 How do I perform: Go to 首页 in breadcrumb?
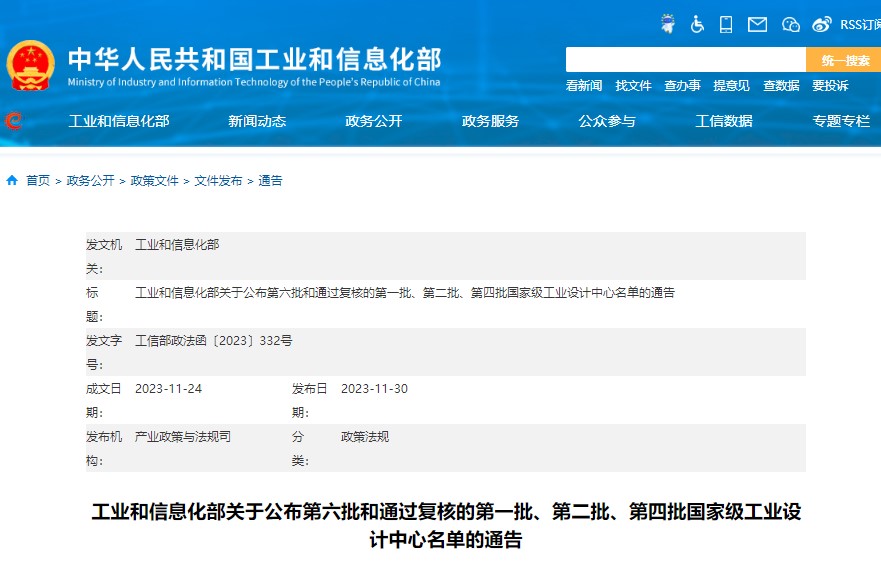pyautogui.click(x=38, y=180)
